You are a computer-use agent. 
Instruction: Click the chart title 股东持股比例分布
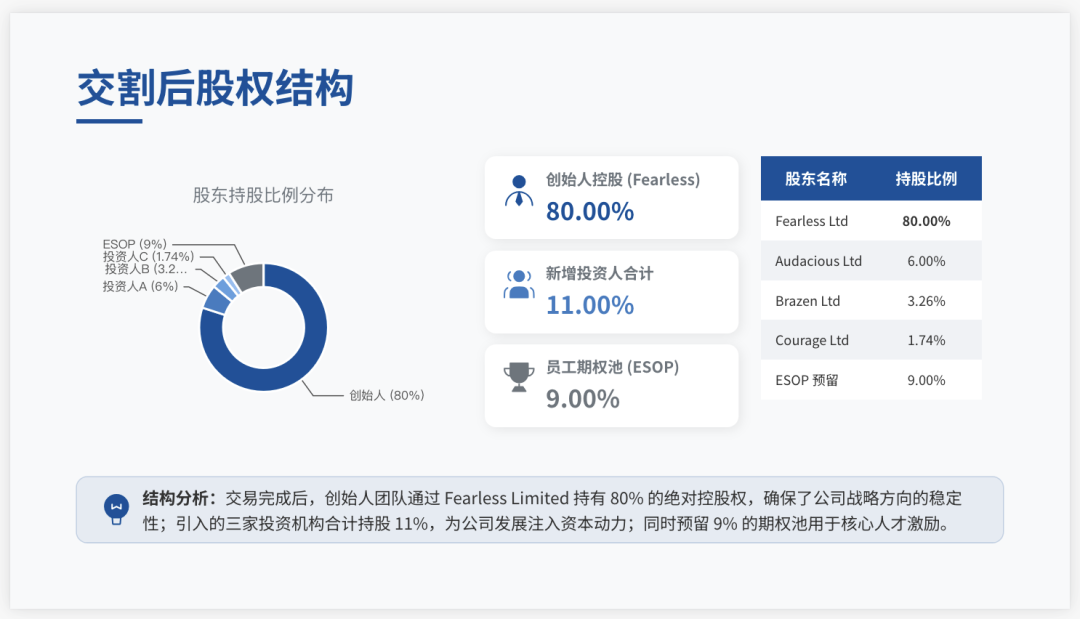point(263,196)
